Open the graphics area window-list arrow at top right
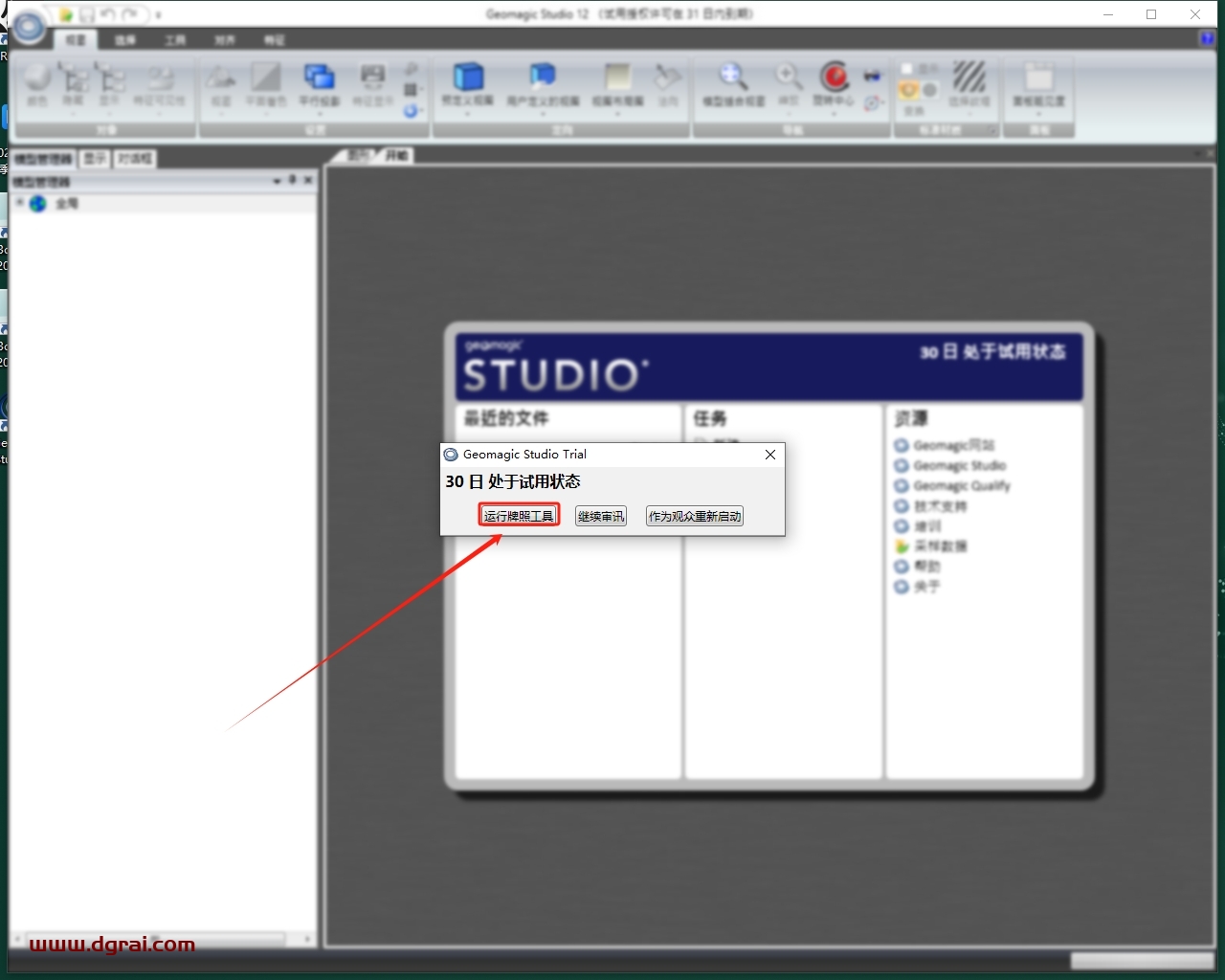The width and height of the screenshot is (1225, 980). click(x=1198, y=154)
